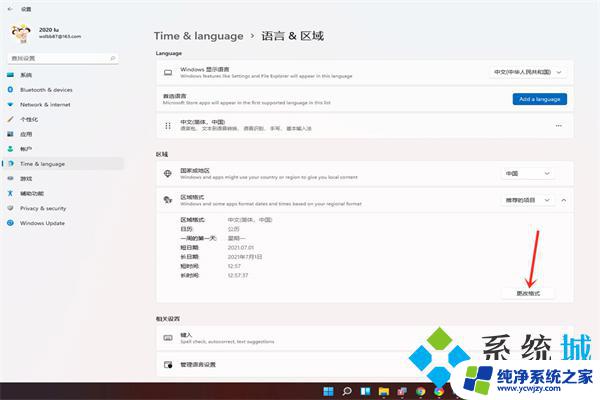
Task: Click the user profile avatar picture
Action: pyautogui.click(x=19, y=34)
